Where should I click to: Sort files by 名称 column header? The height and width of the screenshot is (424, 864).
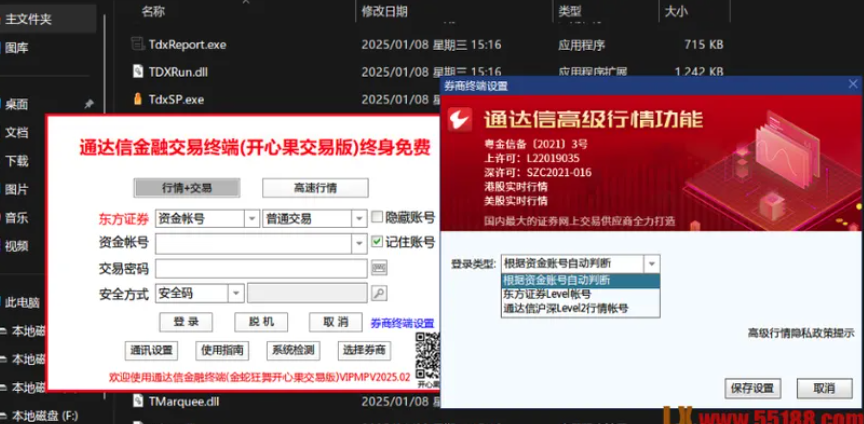153,11
